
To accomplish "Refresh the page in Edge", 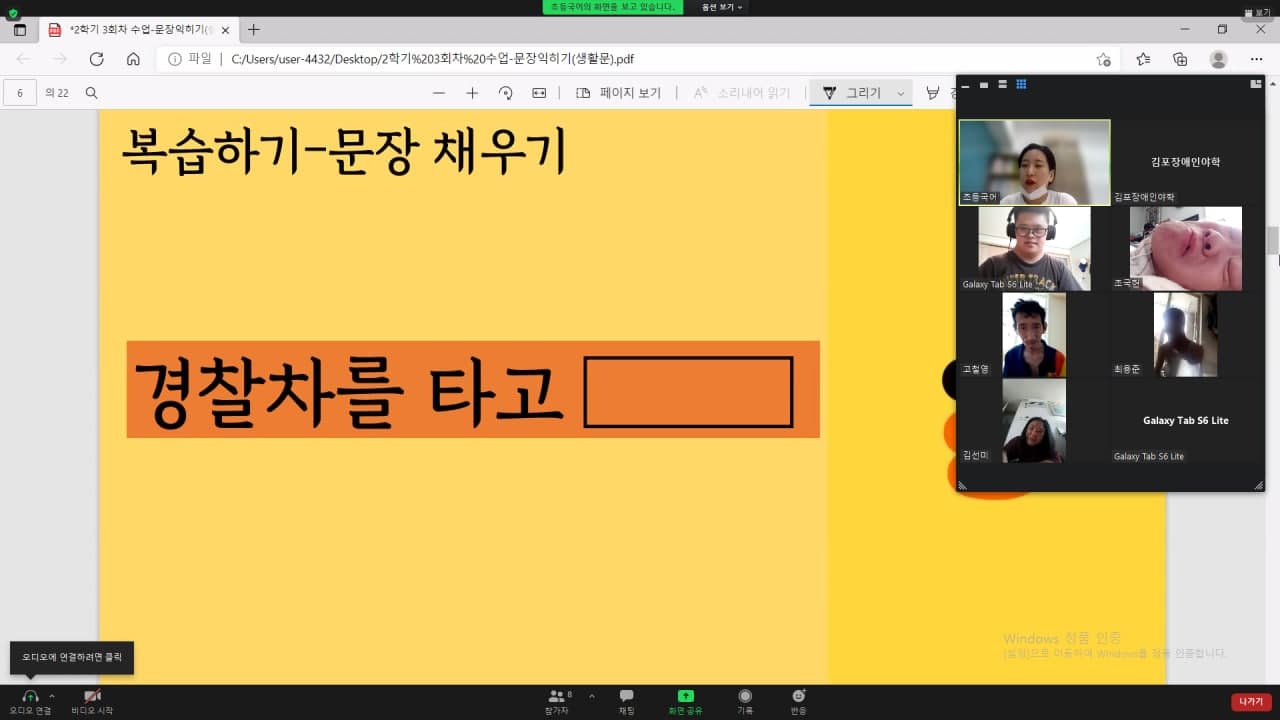I will [x=96, y=59].
